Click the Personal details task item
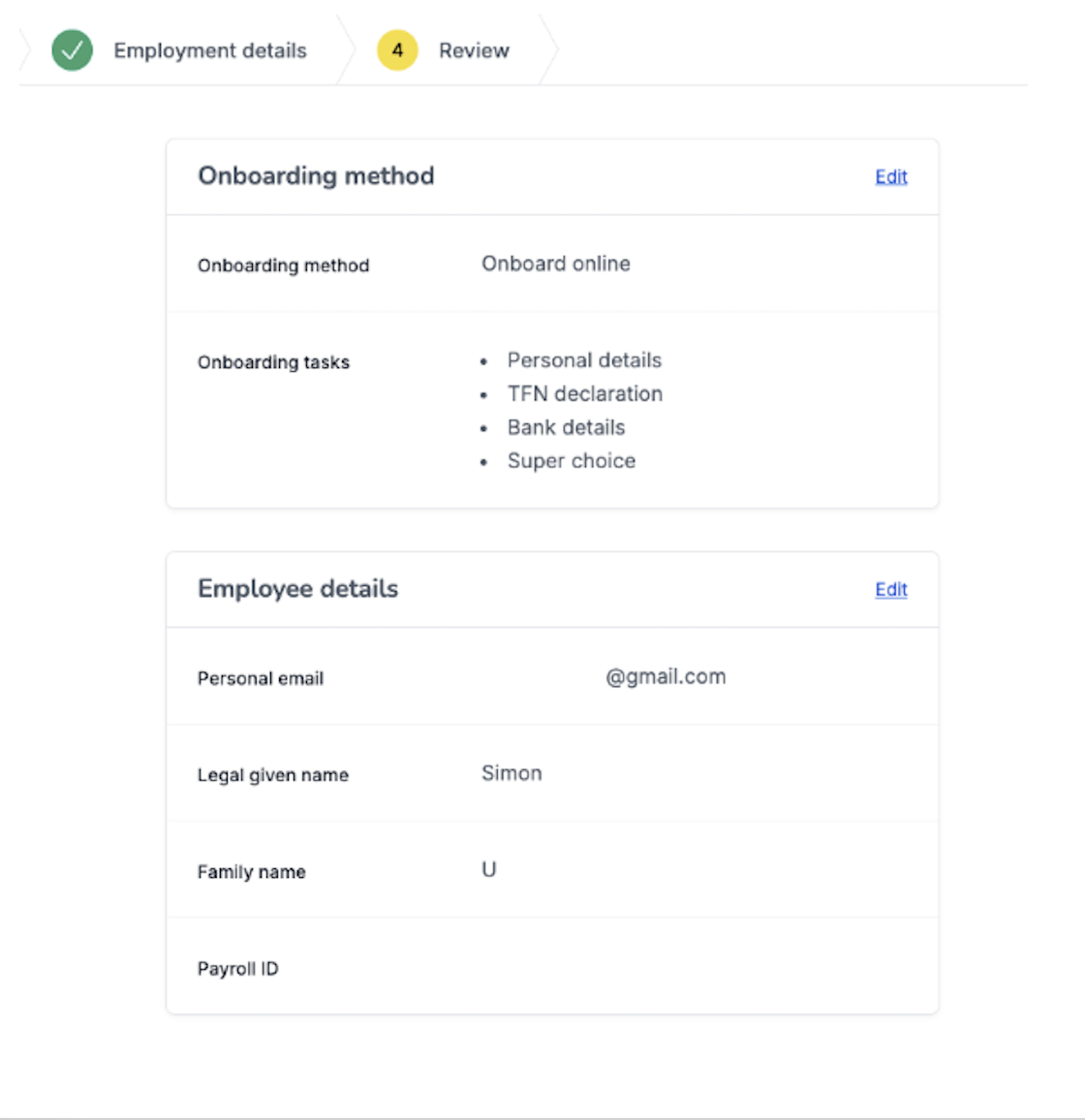Viewport: 1085px width, 1120px height. [584, 360]
